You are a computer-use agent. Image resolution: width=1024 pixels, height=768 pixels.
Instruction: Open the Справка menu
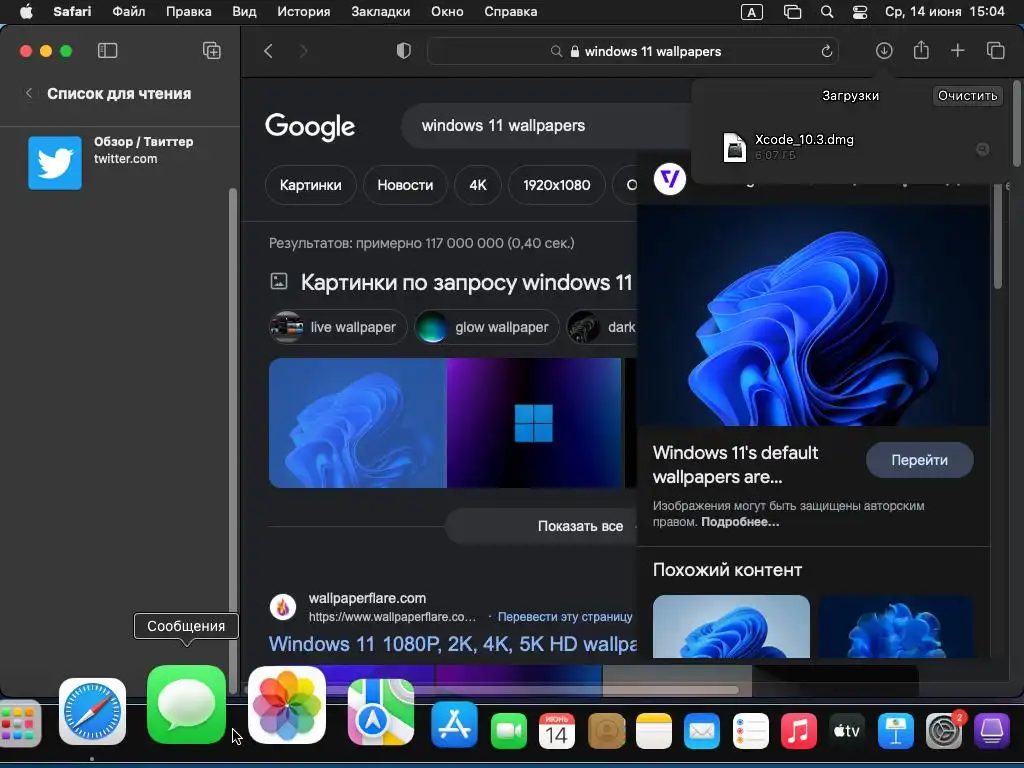511,12
